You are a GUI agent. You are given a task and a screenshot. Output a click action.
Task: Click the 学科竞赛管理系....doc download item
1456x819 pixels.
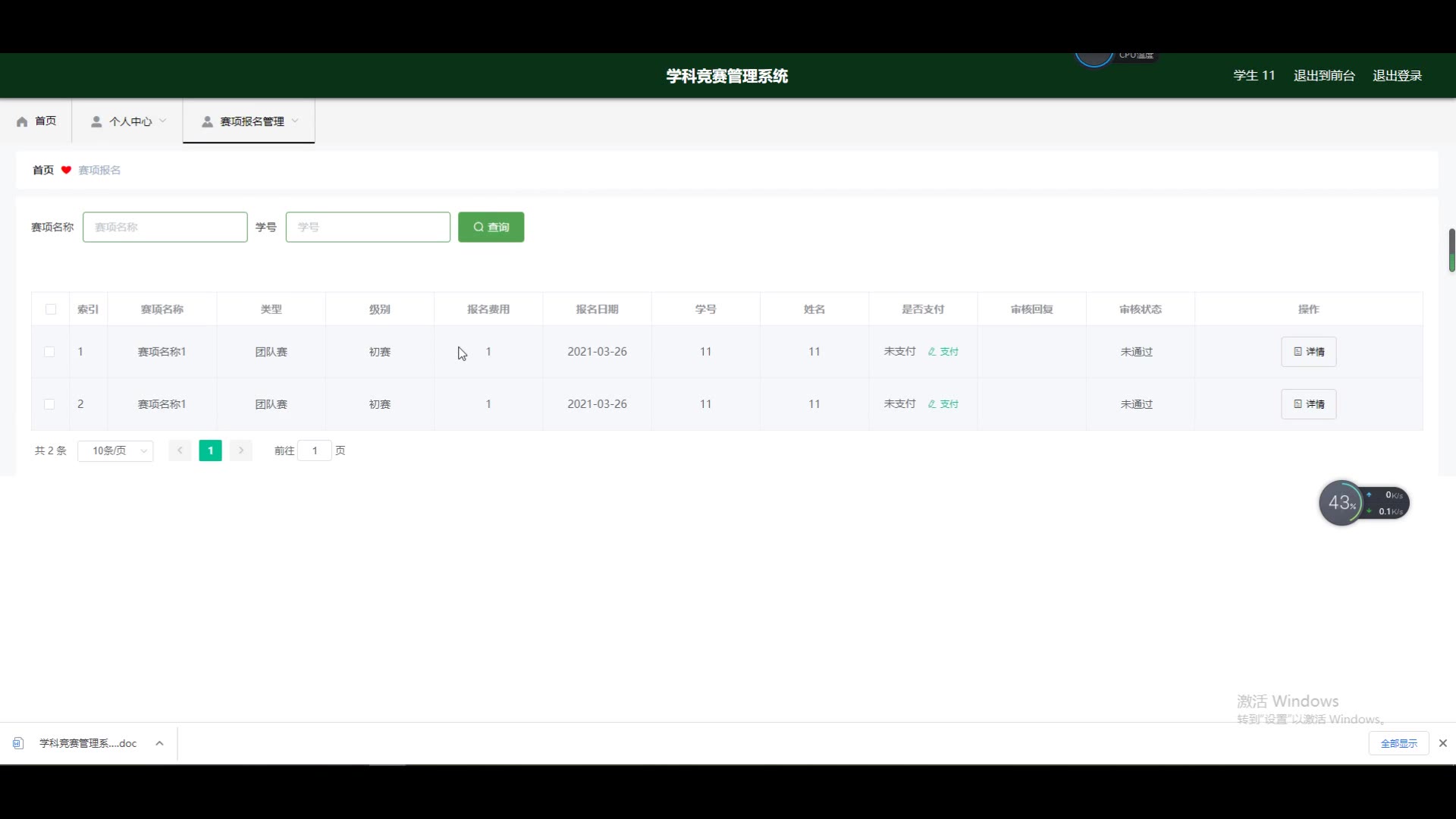[x=88, y=743]
